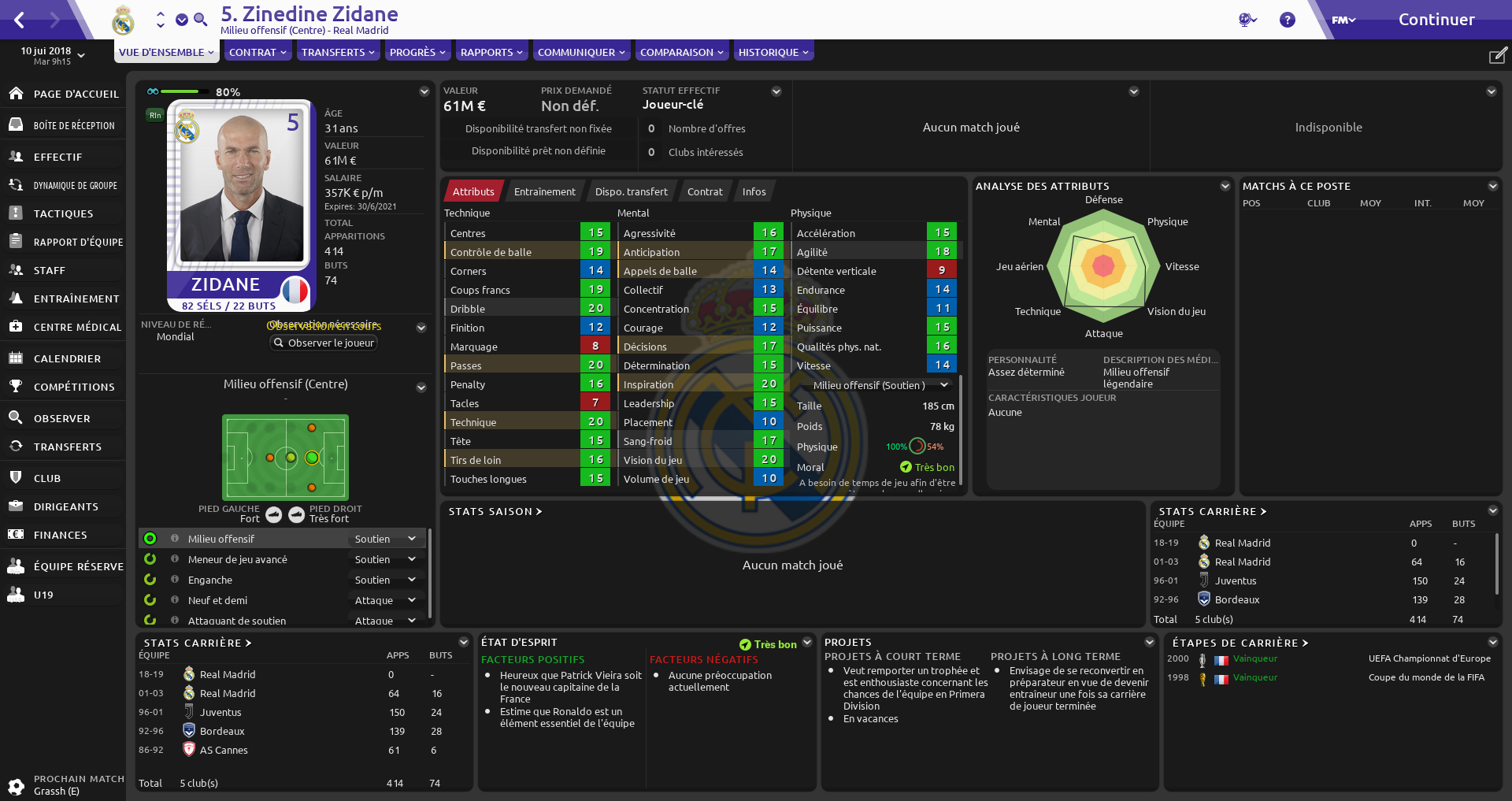Image resolution: width=1512 pixels, height=801 pixels.
Task: Open Dynamique de groupe icon
Action: 16,185
